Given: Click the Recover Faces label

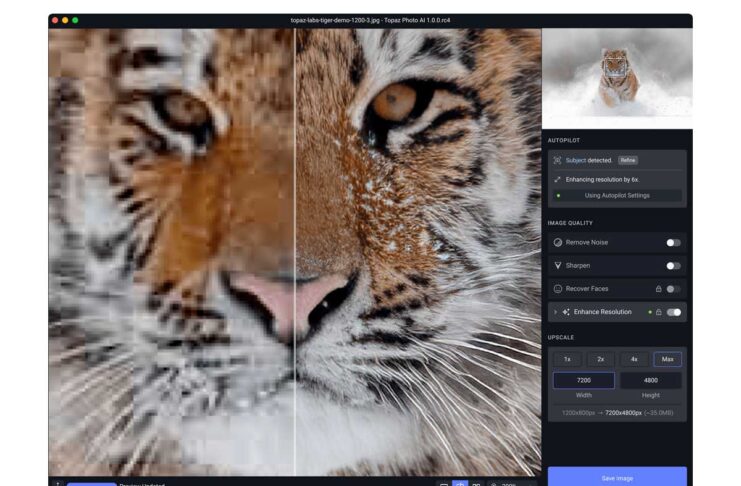Looking at the screenshot, I should click(x=586, y=289).
